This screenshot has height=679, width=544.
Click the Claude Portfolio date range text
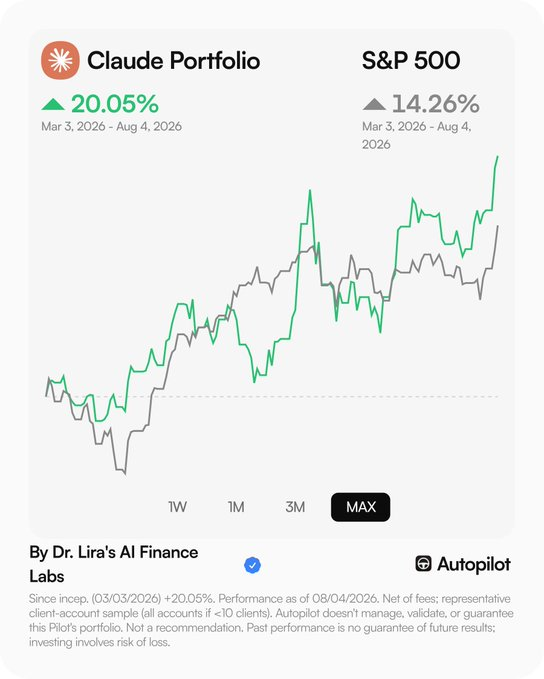point(111,126)
